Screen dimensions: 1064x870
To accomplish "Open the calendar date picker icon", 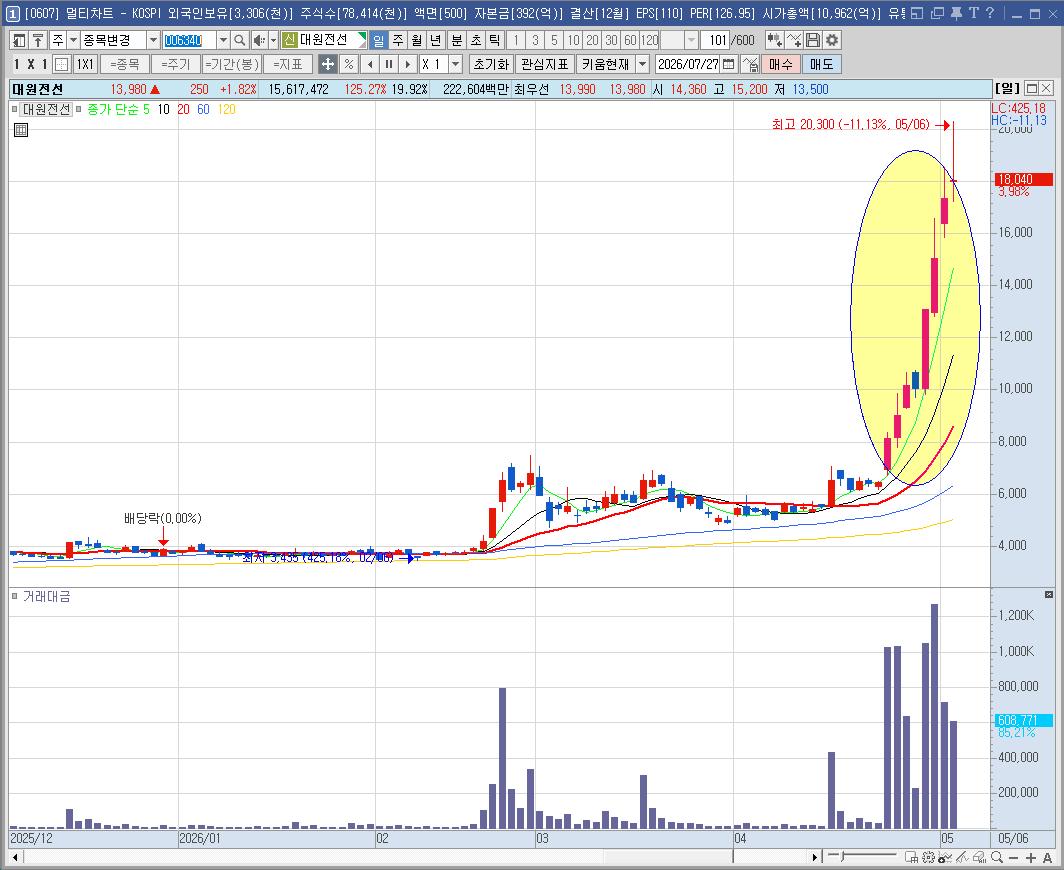I will tap(729, 64).
